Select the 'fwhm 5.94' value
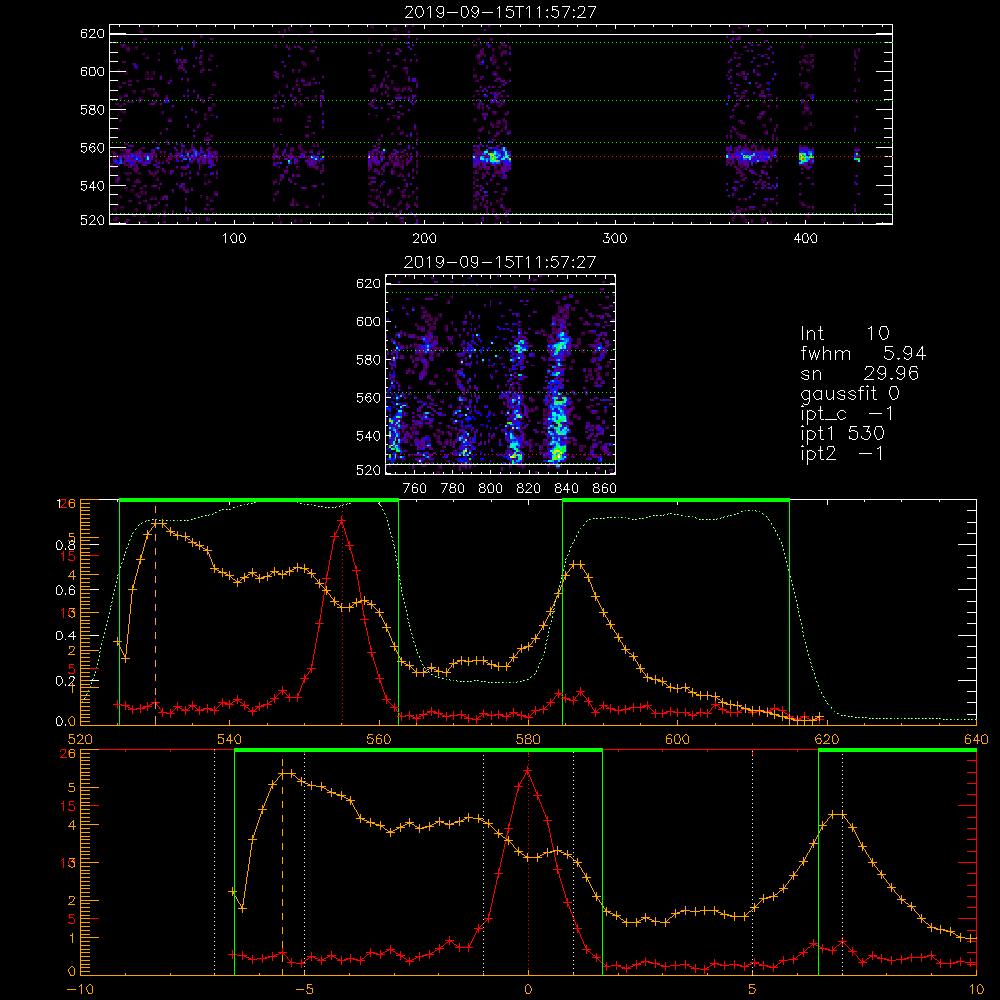The width and height of the screenshot is (1000, 1000). tap(863, 353)
